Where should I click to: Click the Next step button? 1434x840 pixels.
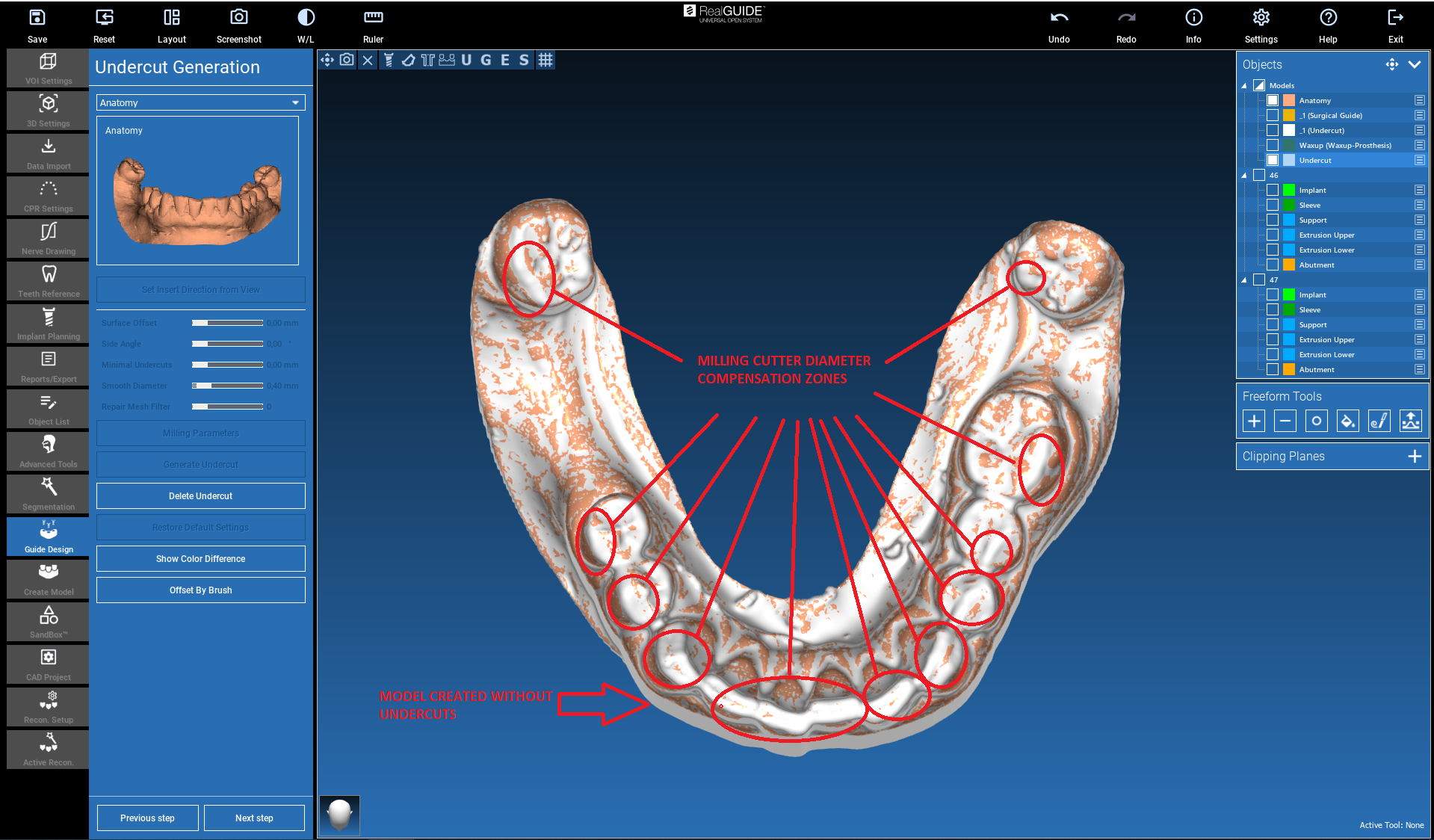(254, 818)
